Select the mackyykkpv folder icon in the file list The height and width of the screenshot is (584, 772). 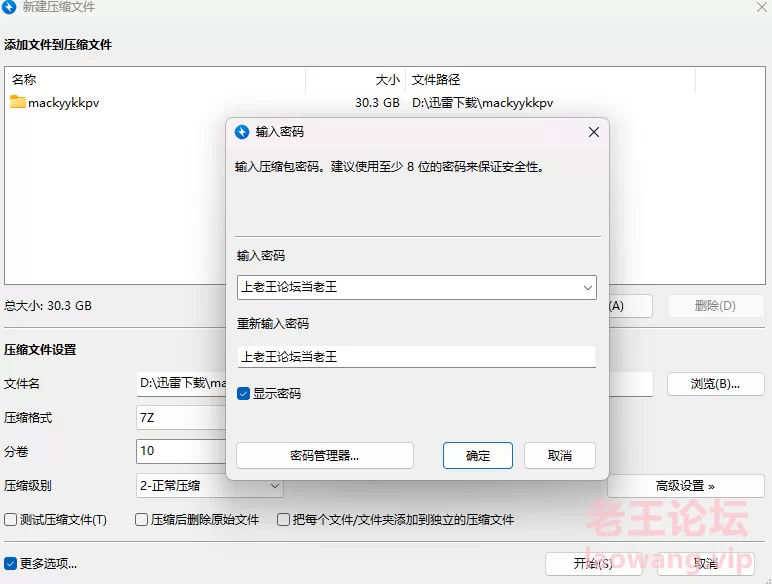pos(18,102)
